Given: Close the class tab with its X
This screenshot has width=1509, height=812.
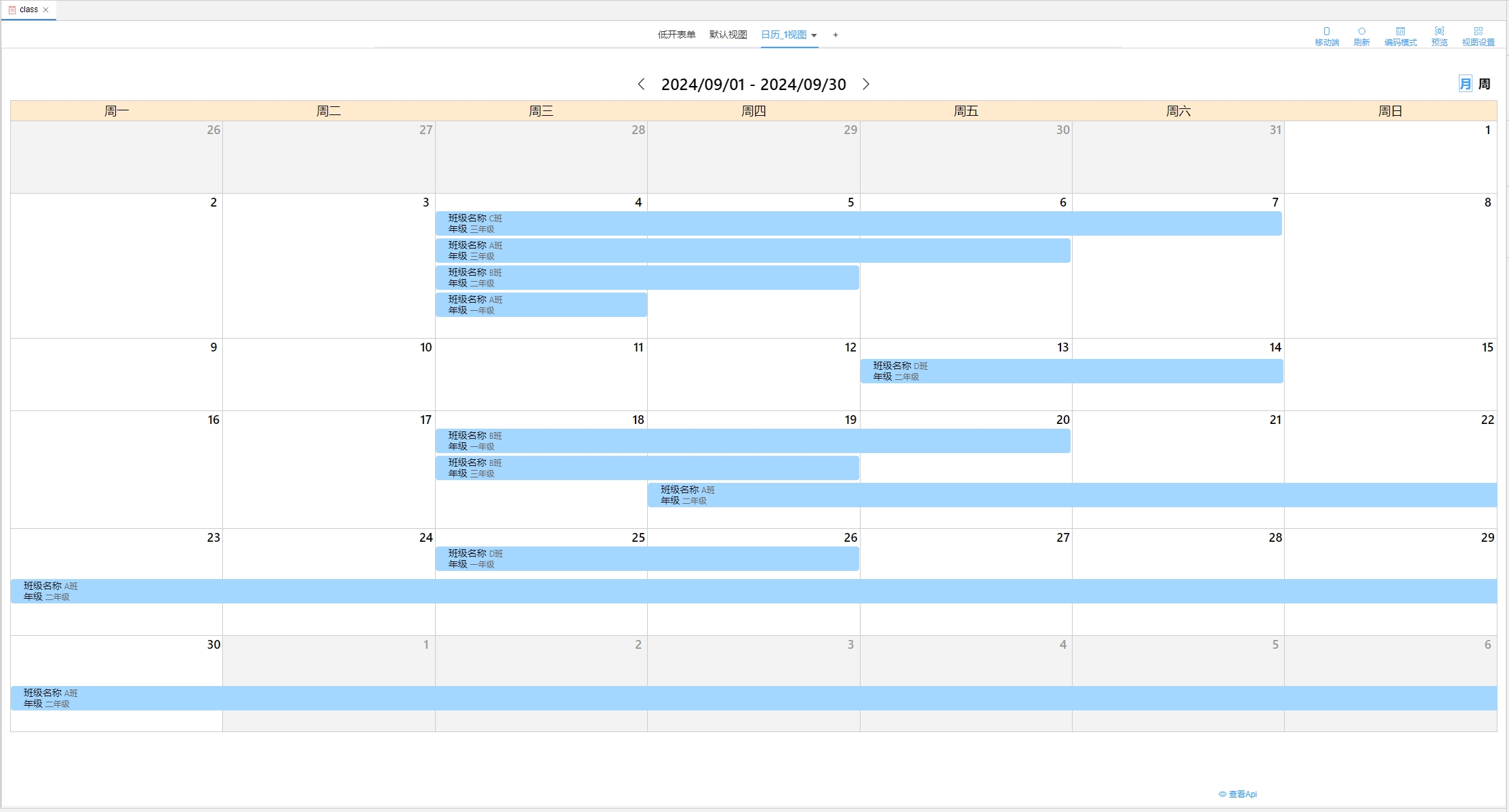Looking at the screenshot, I should pos(46,9).
